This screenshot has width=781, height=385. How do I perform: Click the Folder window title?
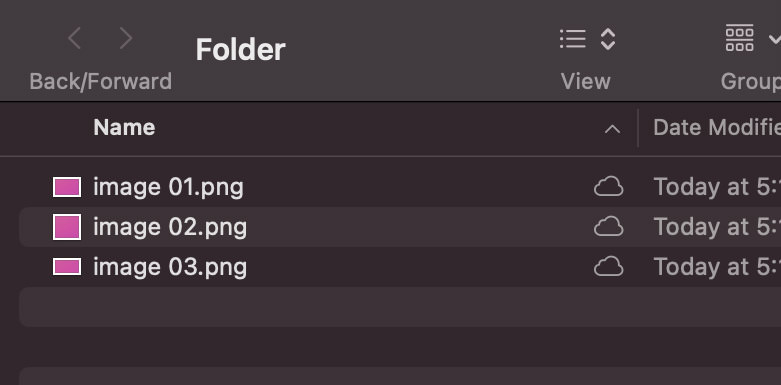[x=241, y=49]
